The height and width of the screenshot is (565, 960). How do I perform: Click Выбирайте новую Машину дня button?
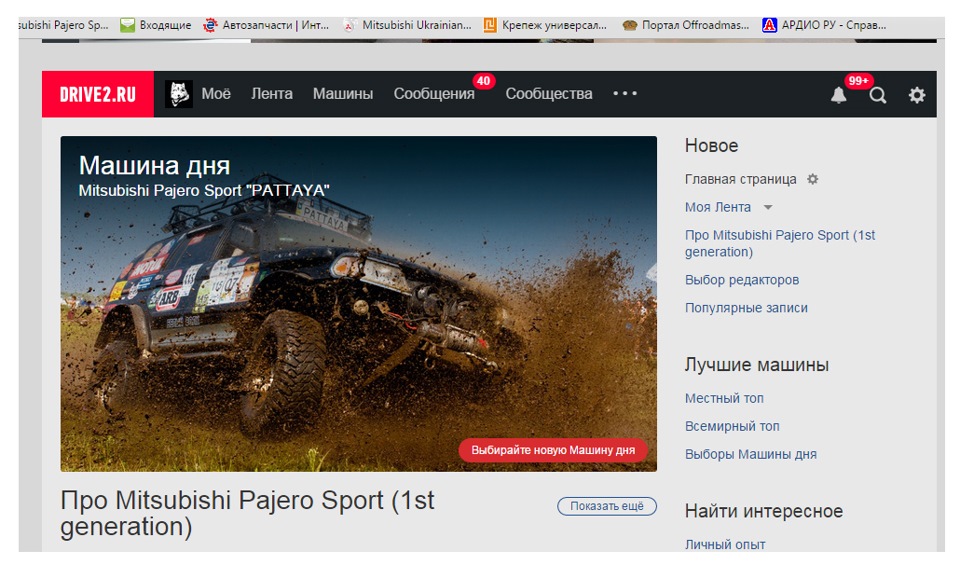coord(553,450)
